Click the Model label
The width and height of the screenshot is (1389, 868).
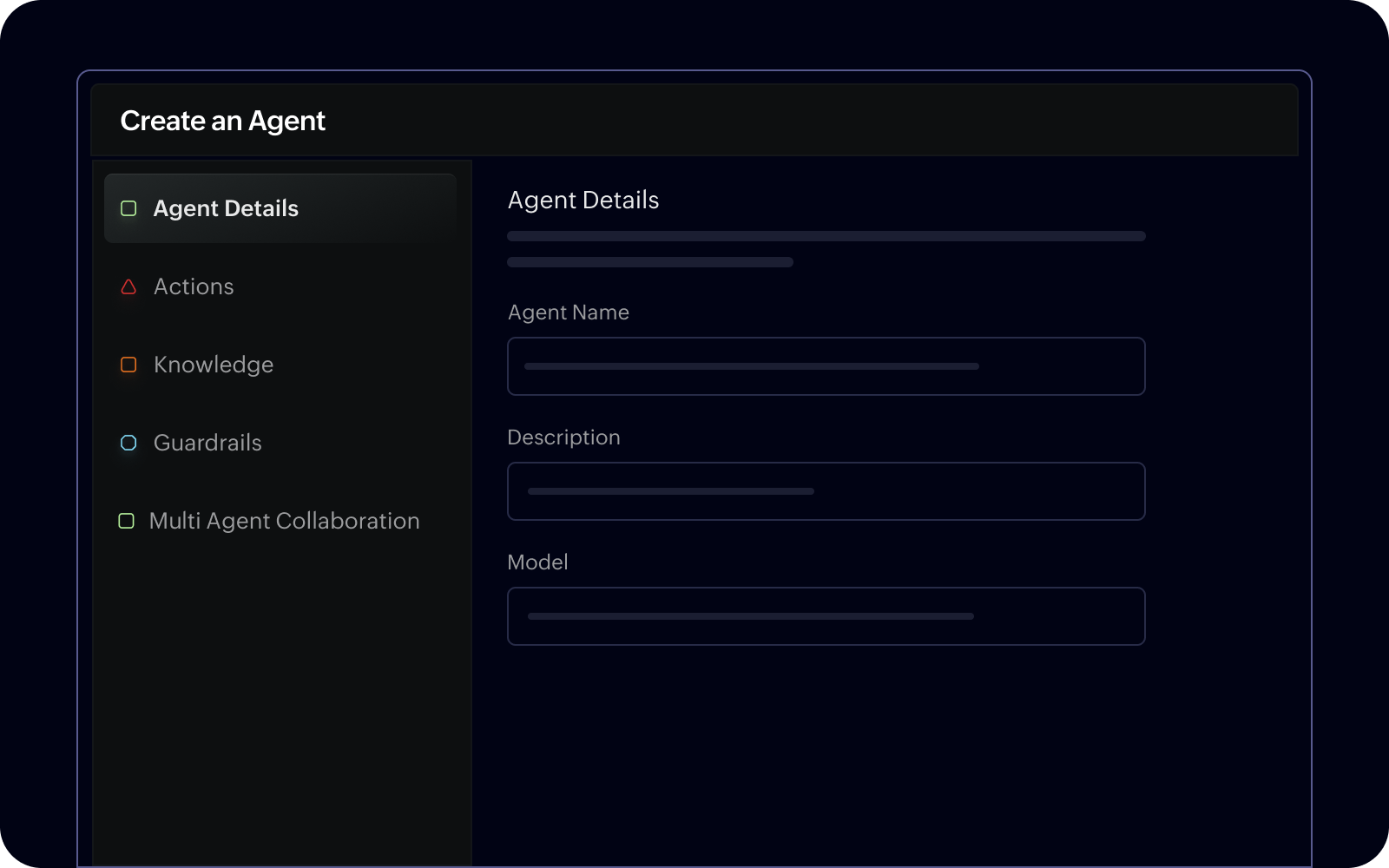[x=538, y=562]
